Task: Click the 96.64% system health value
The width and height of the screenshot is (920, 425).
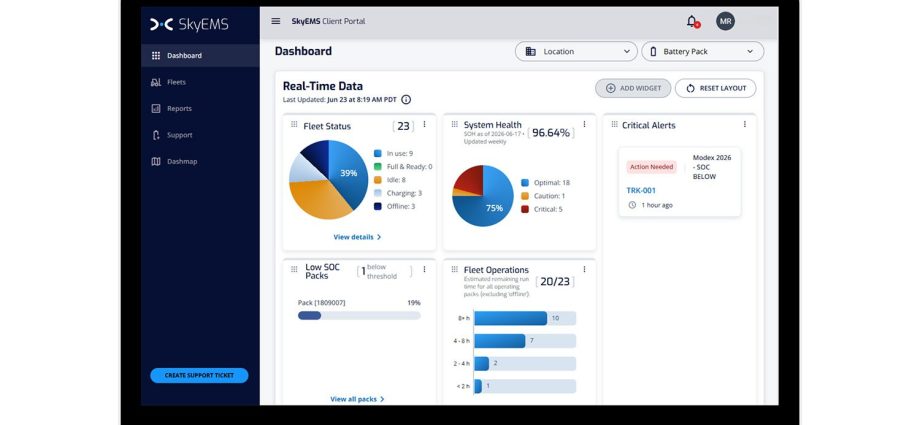Action: click(551, 133)
